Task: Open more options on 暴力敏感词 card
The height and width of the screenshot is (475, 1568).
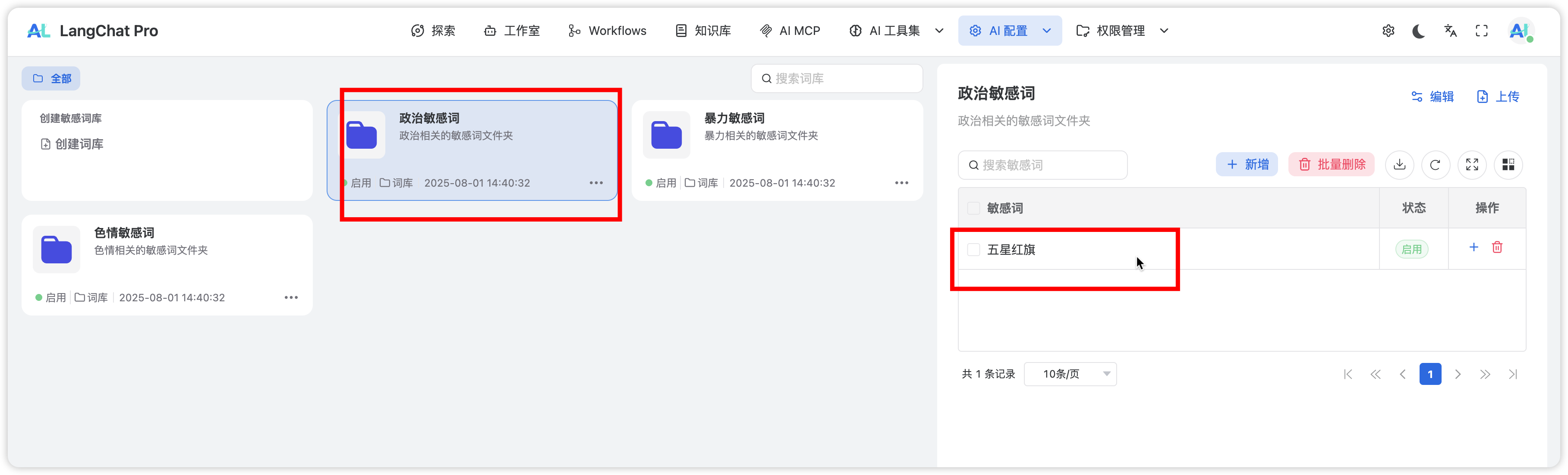Action: (901, 183)
